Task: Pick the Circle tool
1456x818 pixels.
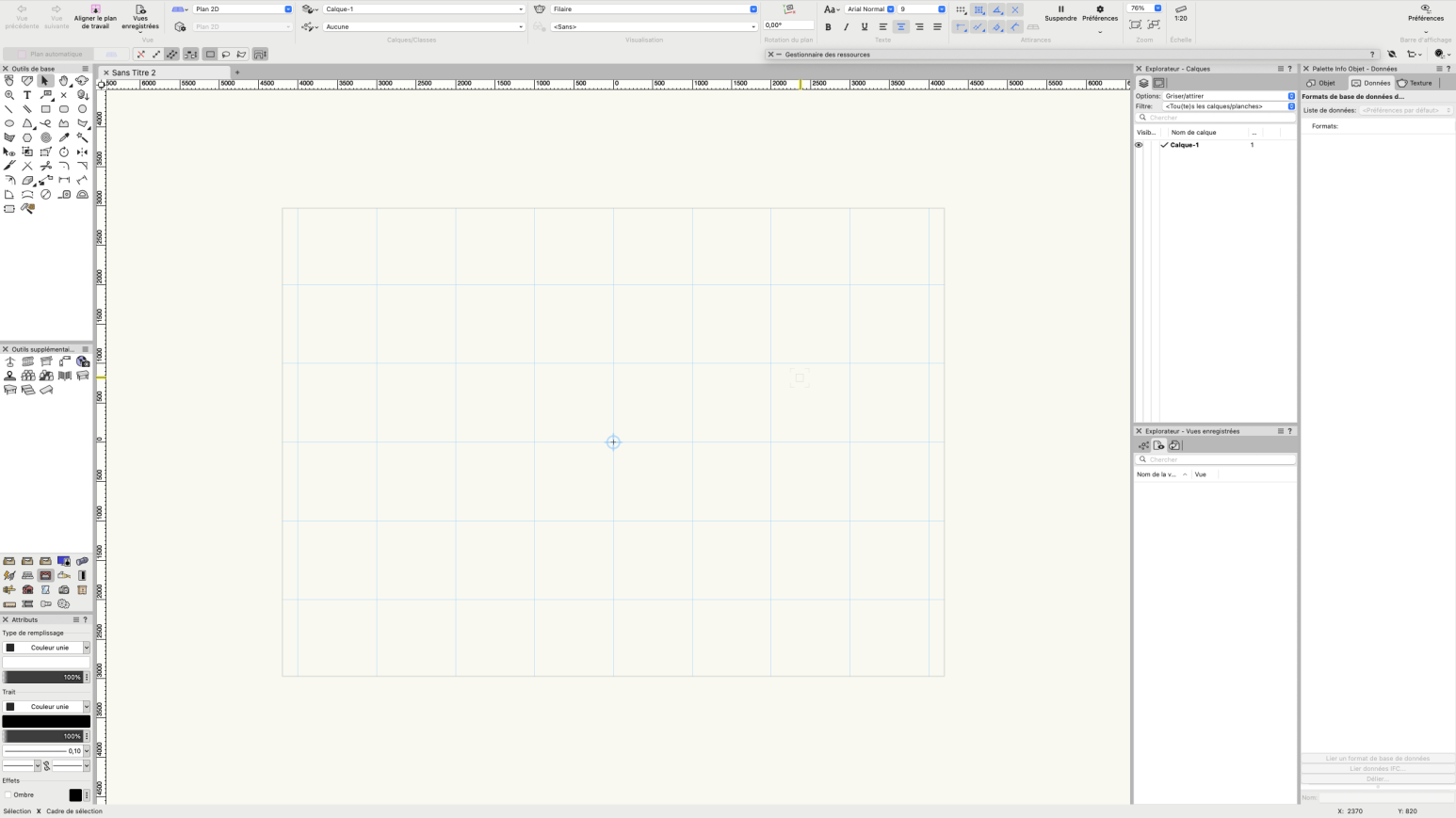Action: 82,109
